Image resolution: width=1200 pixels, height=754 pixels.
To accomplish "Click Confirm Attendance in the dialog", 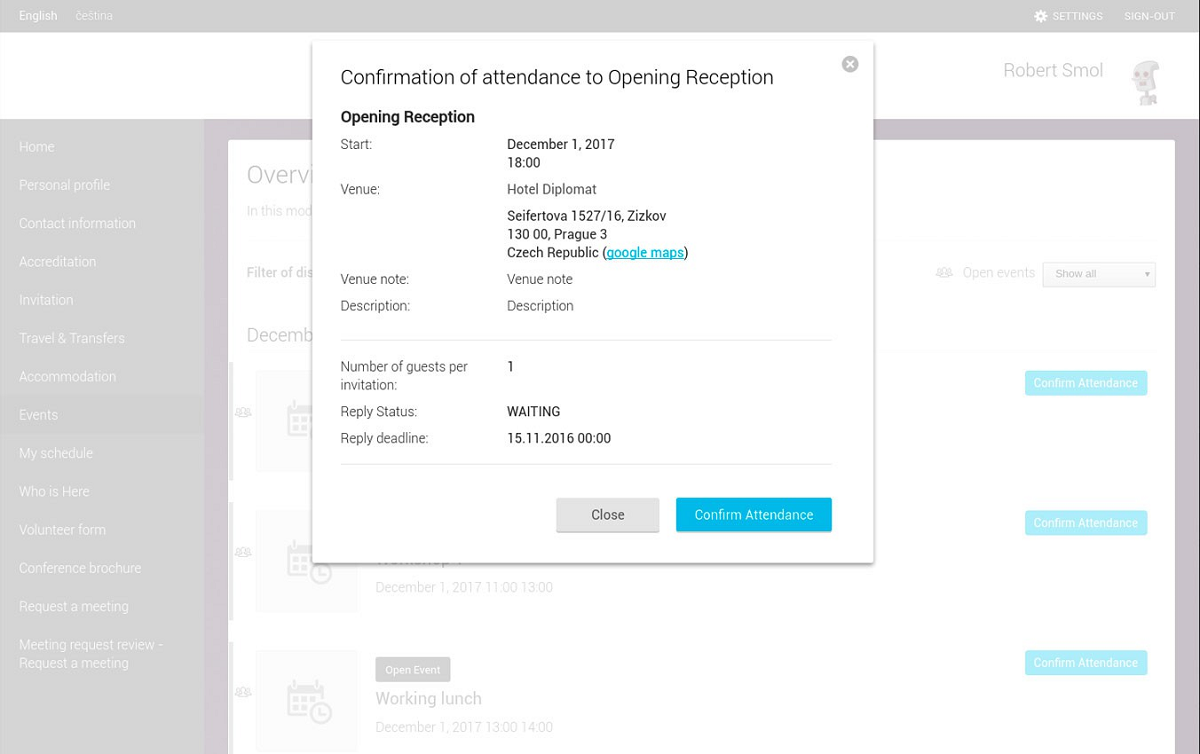I will (754, 515).
